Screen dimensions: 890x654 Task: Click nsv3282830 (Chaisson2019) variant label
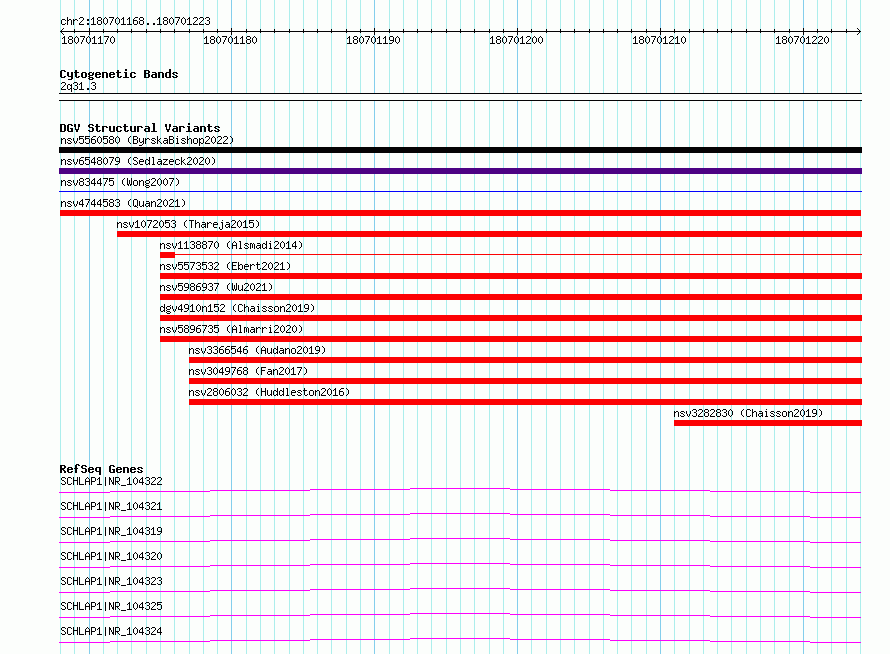[x=748, y=413]
